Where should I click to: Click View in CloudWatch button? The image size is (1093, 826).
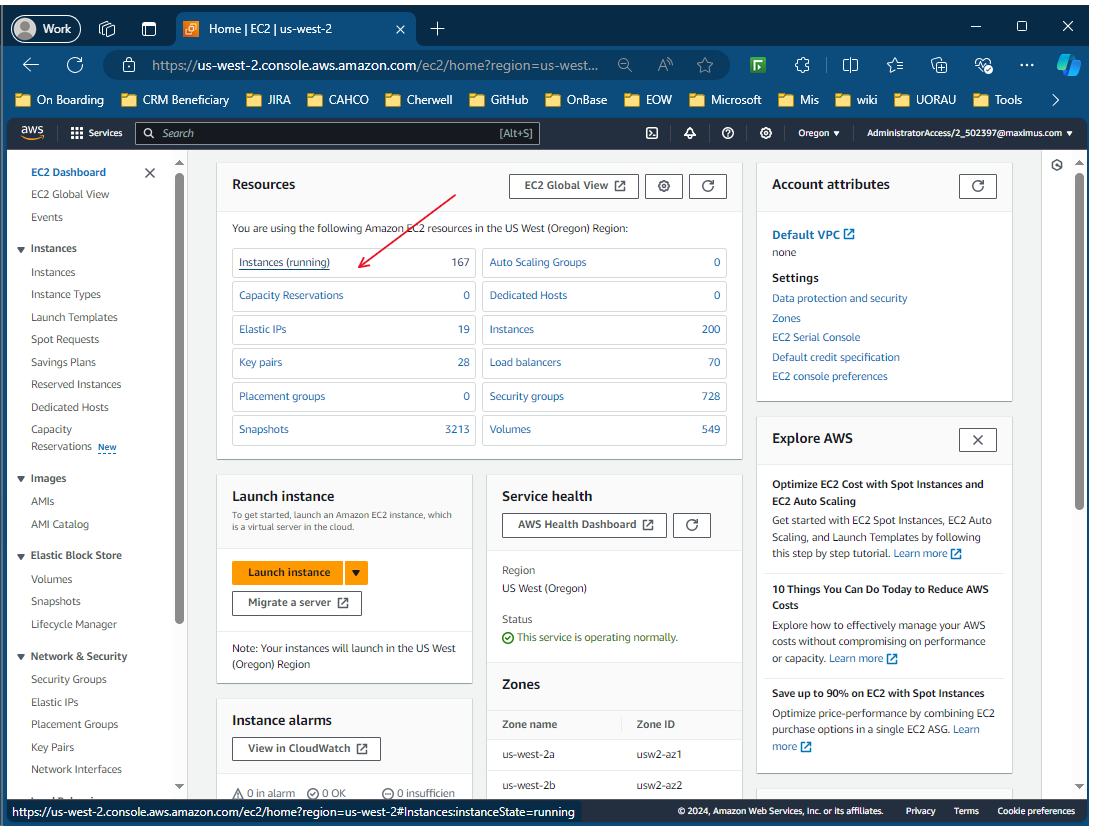click(306, 749)
